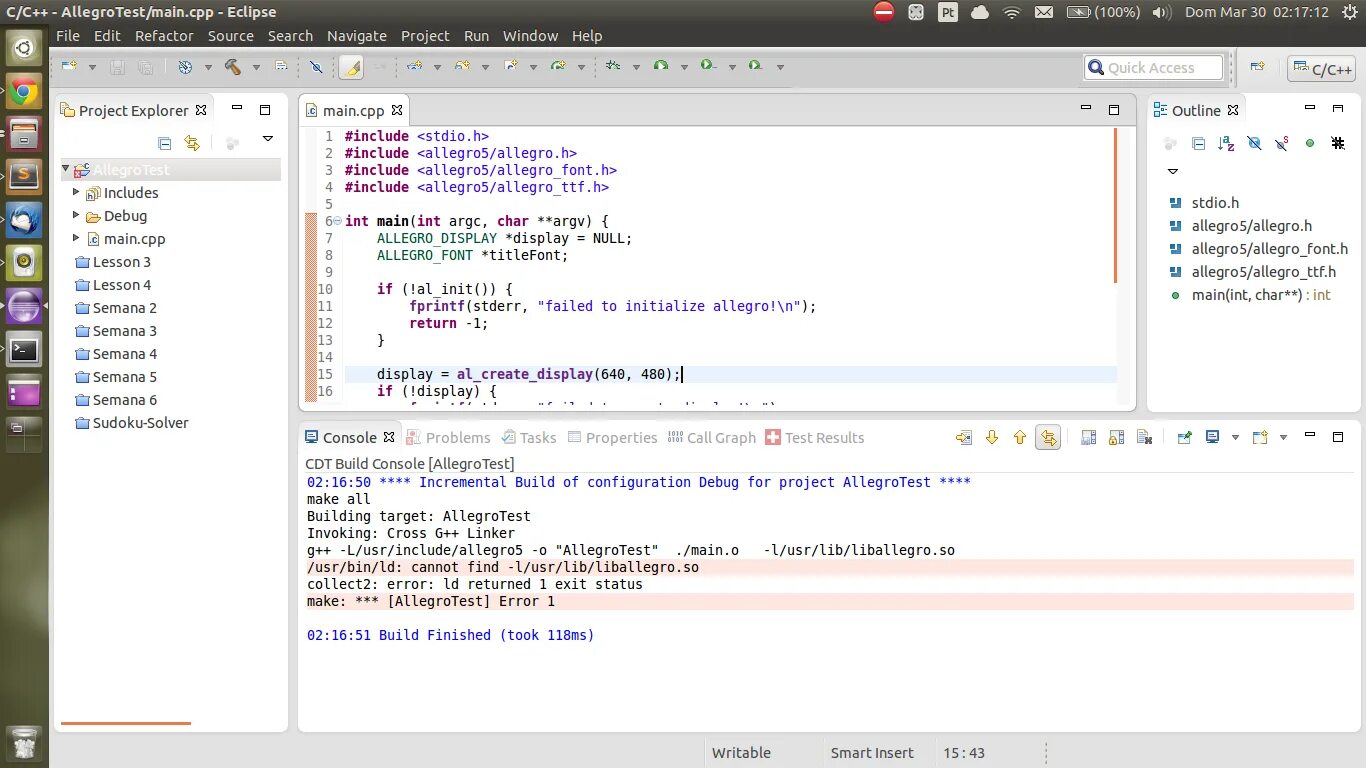
Task: Expand the main.cpp tree node
Action: click(x=76, y=238)
